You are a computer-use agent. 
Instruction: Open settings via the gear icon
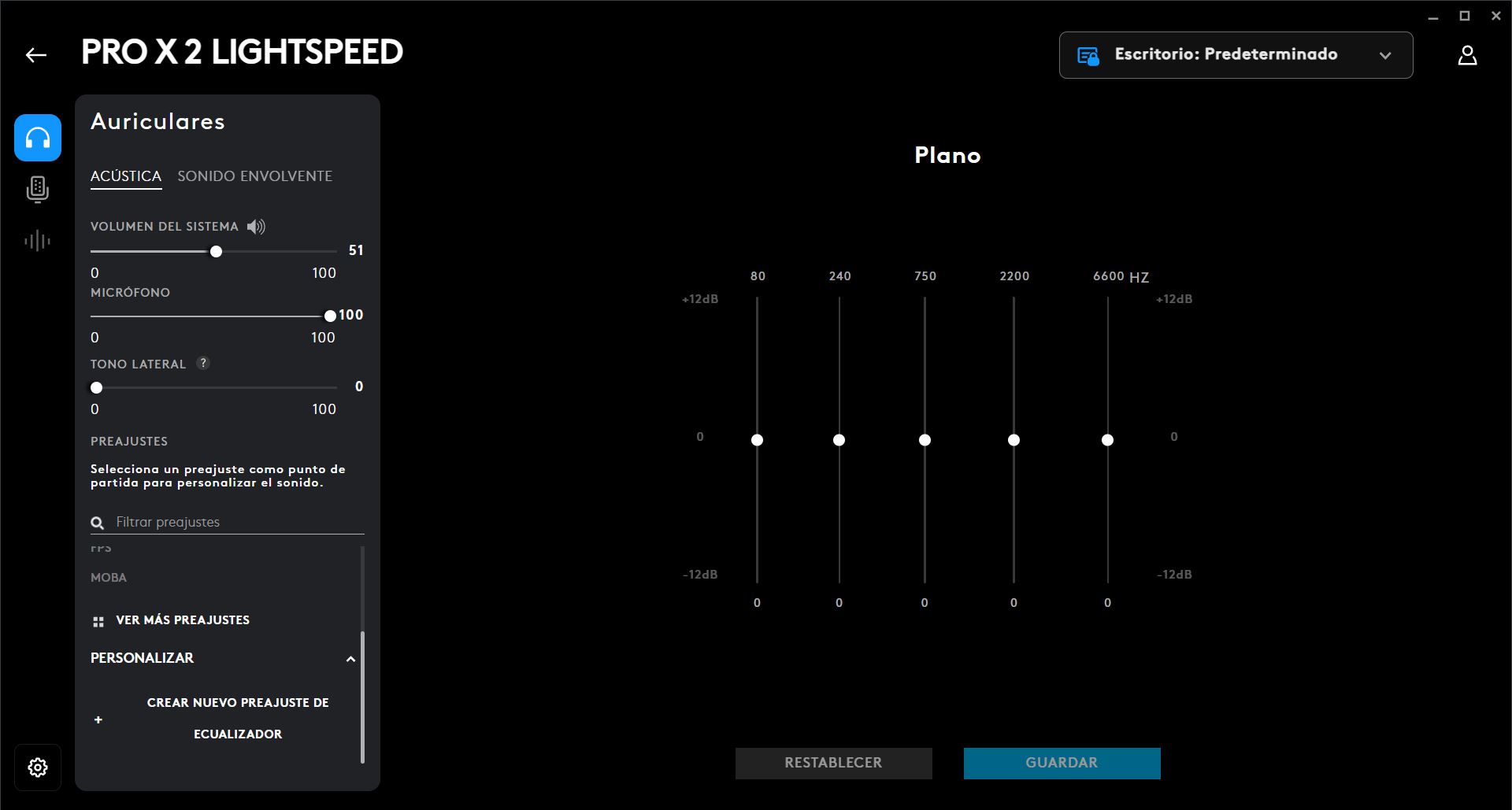point(38,767)
